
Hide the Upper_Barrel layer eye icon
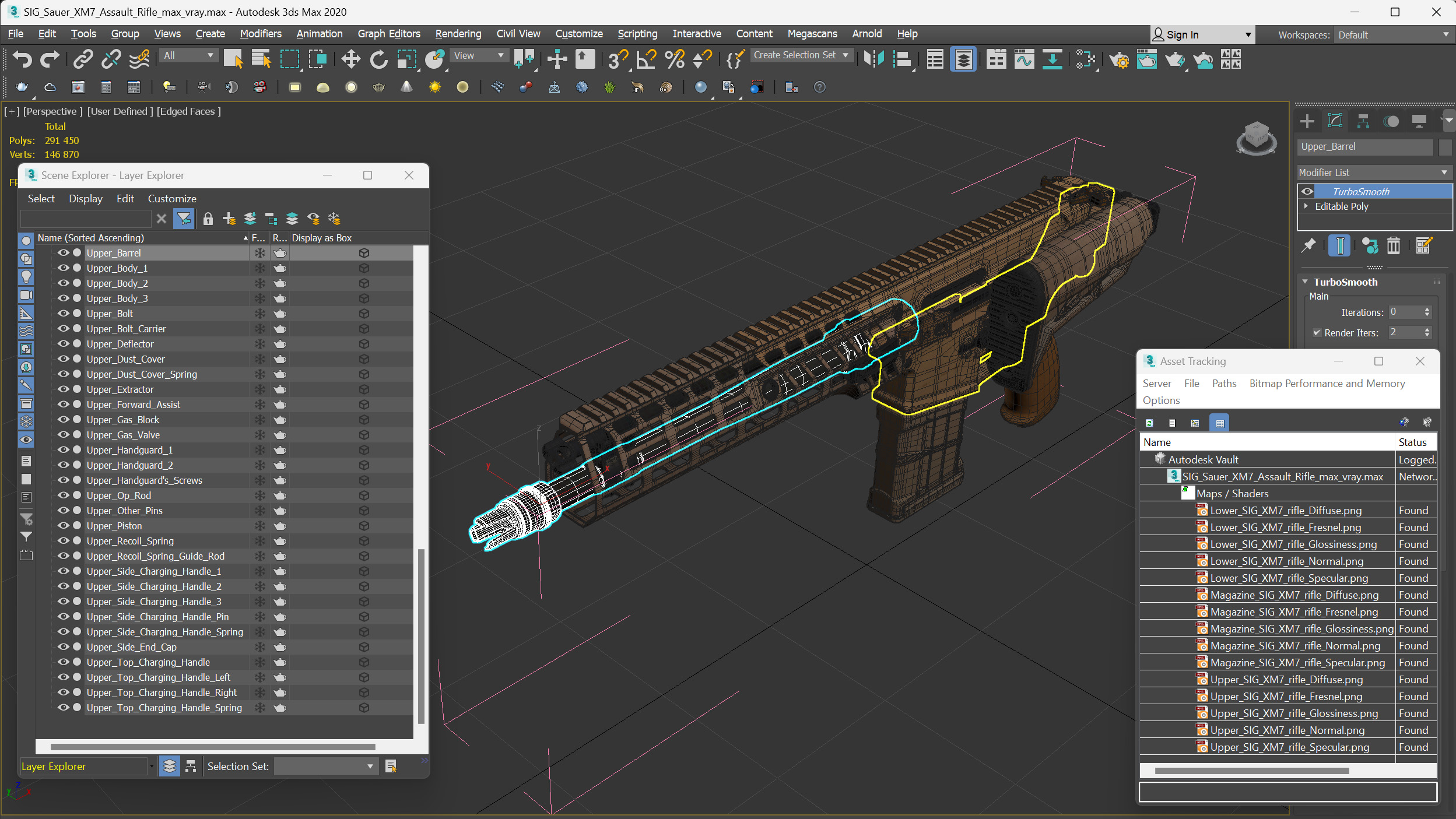(63, 252)
